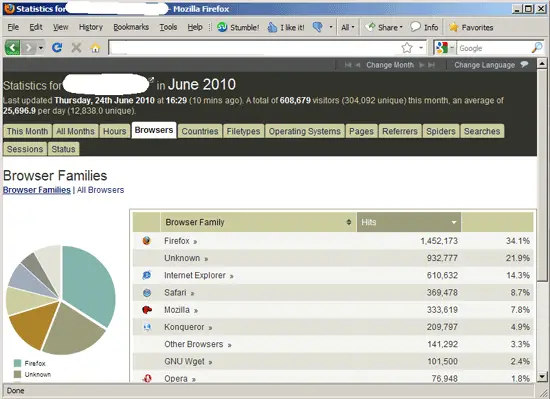Viewport: 550px width, 399px height.
Task: Reload the page with the refresh icon
Action: [x=57, y=48]
